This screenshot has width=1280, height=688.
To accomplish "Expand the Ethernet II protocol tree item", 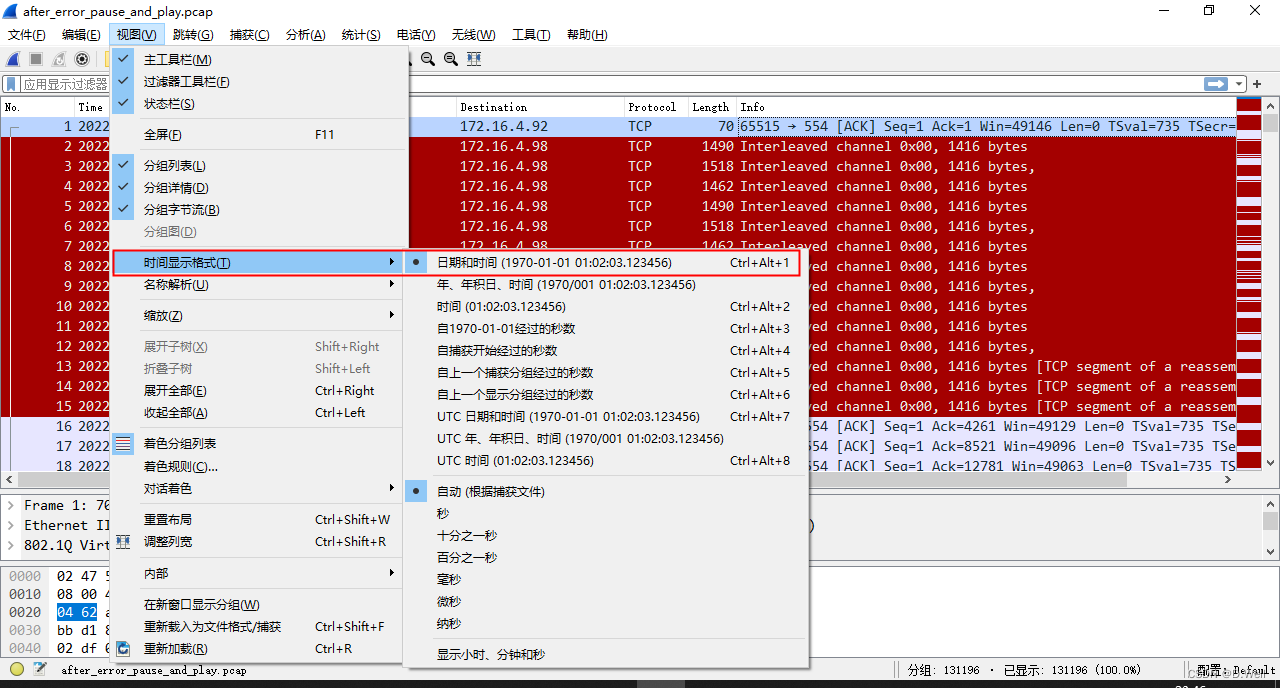I will tap(9, 524).
